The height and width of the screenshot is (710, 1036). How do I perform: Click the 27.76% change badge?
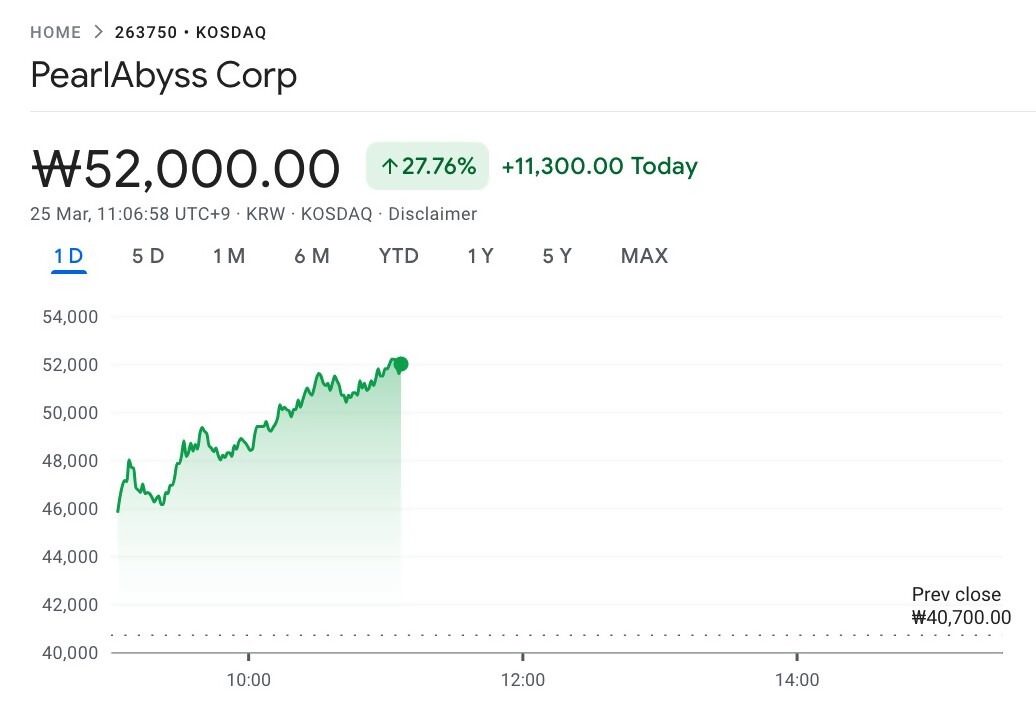(x=428, y=166)
